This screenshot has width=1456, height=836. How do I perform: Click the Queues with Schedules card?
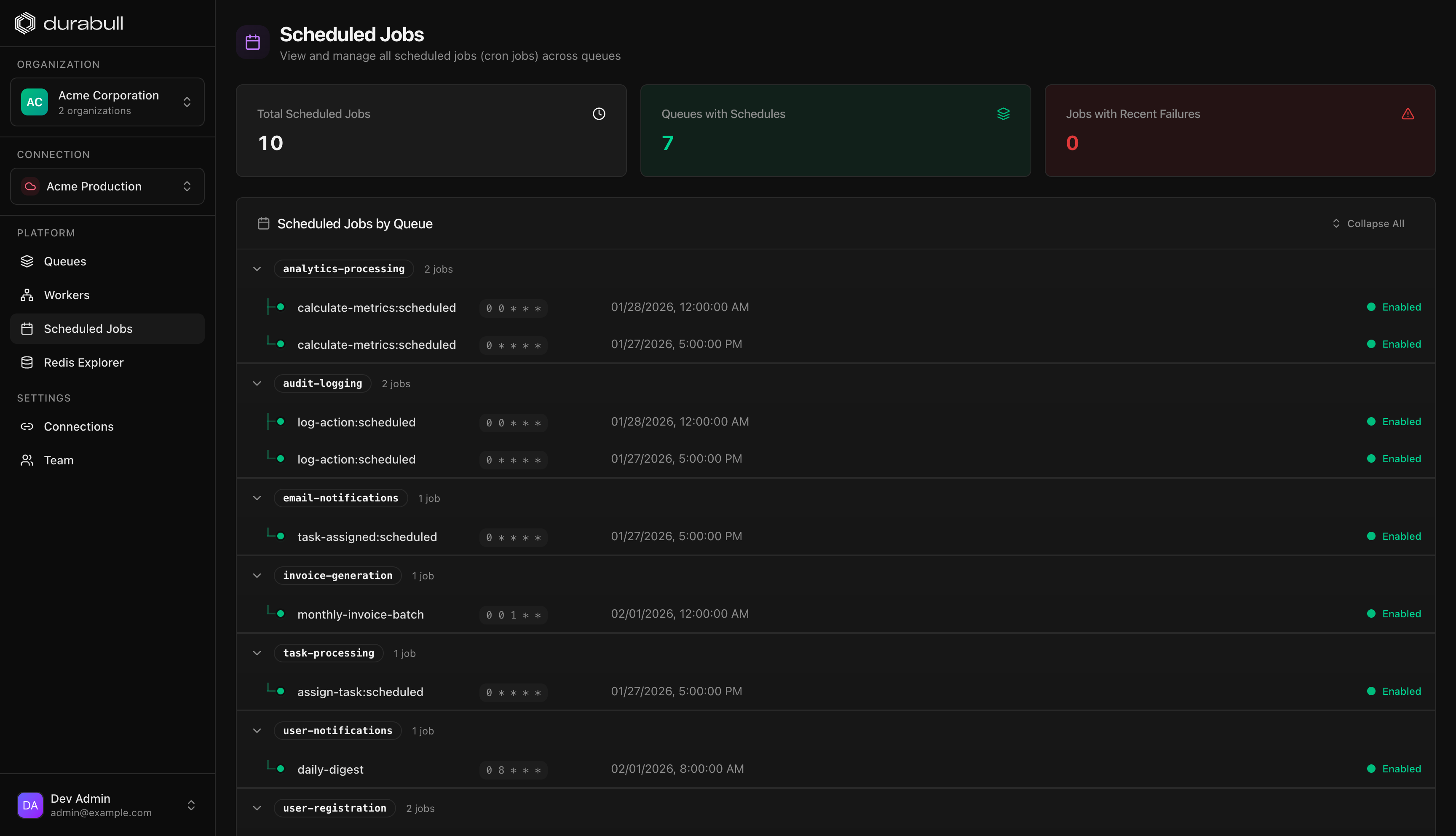pyautogui.click(x=835, y=130)
